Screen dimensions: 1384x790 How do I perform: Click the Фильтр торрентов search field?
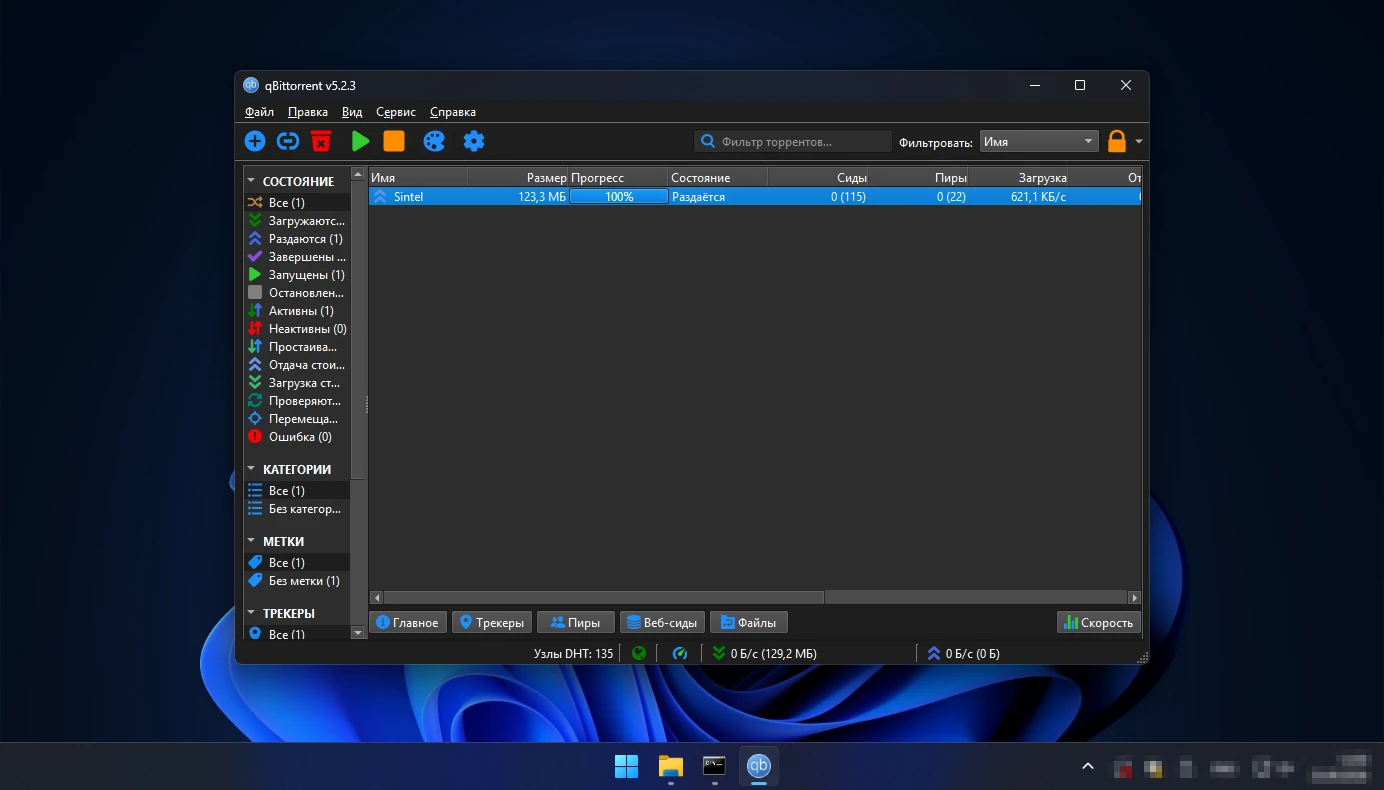coord(793,142)
